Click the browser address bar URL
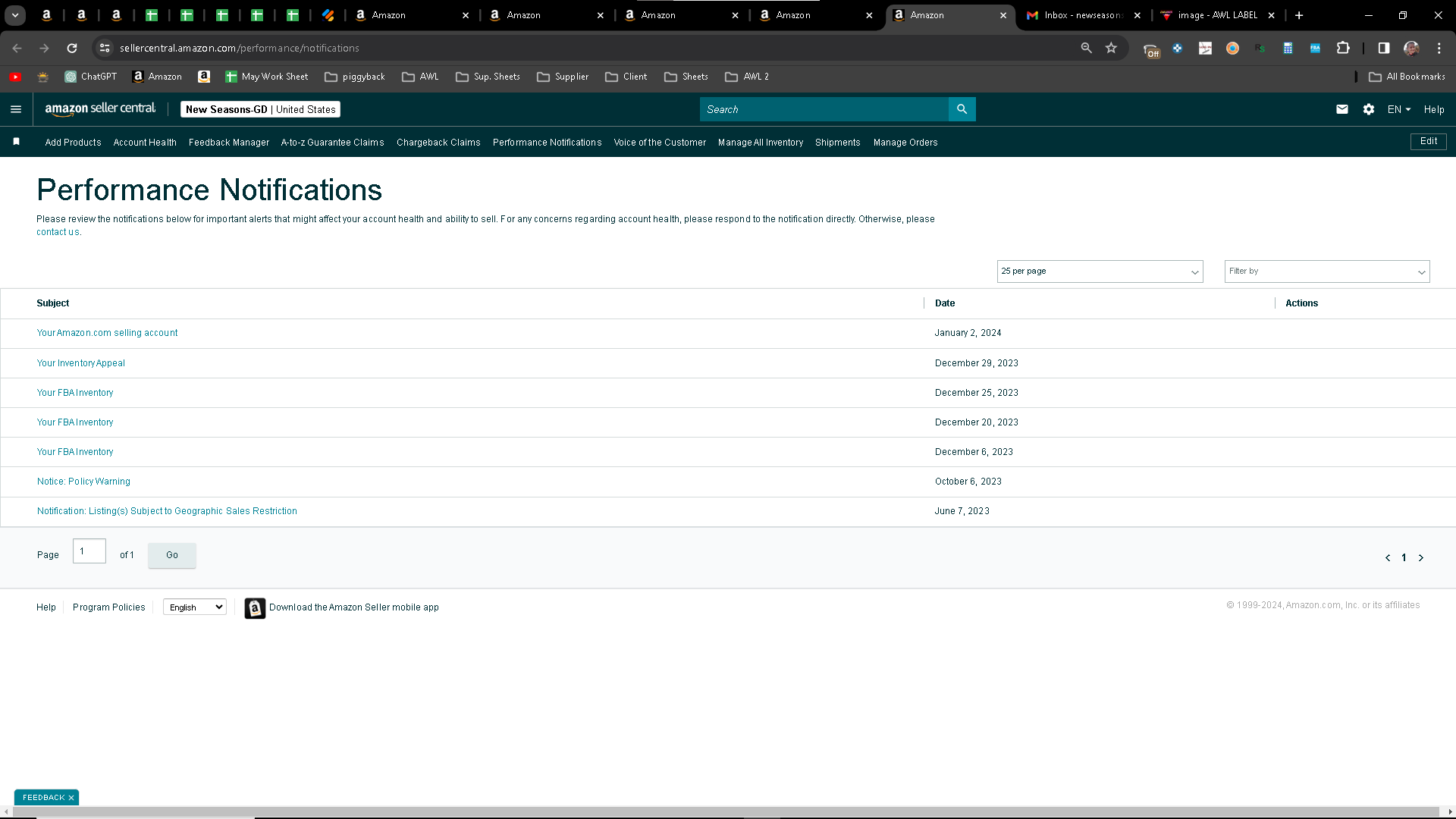1456x819 pixels. (240, 48)
